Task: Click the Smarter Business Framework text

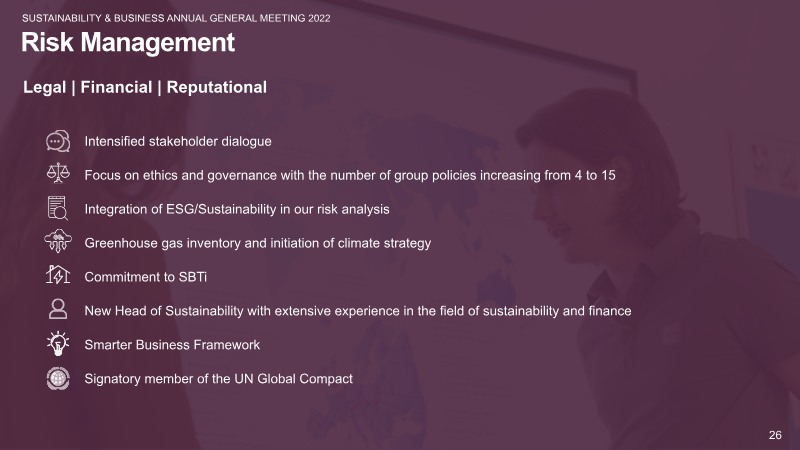Action: point(172,345)
